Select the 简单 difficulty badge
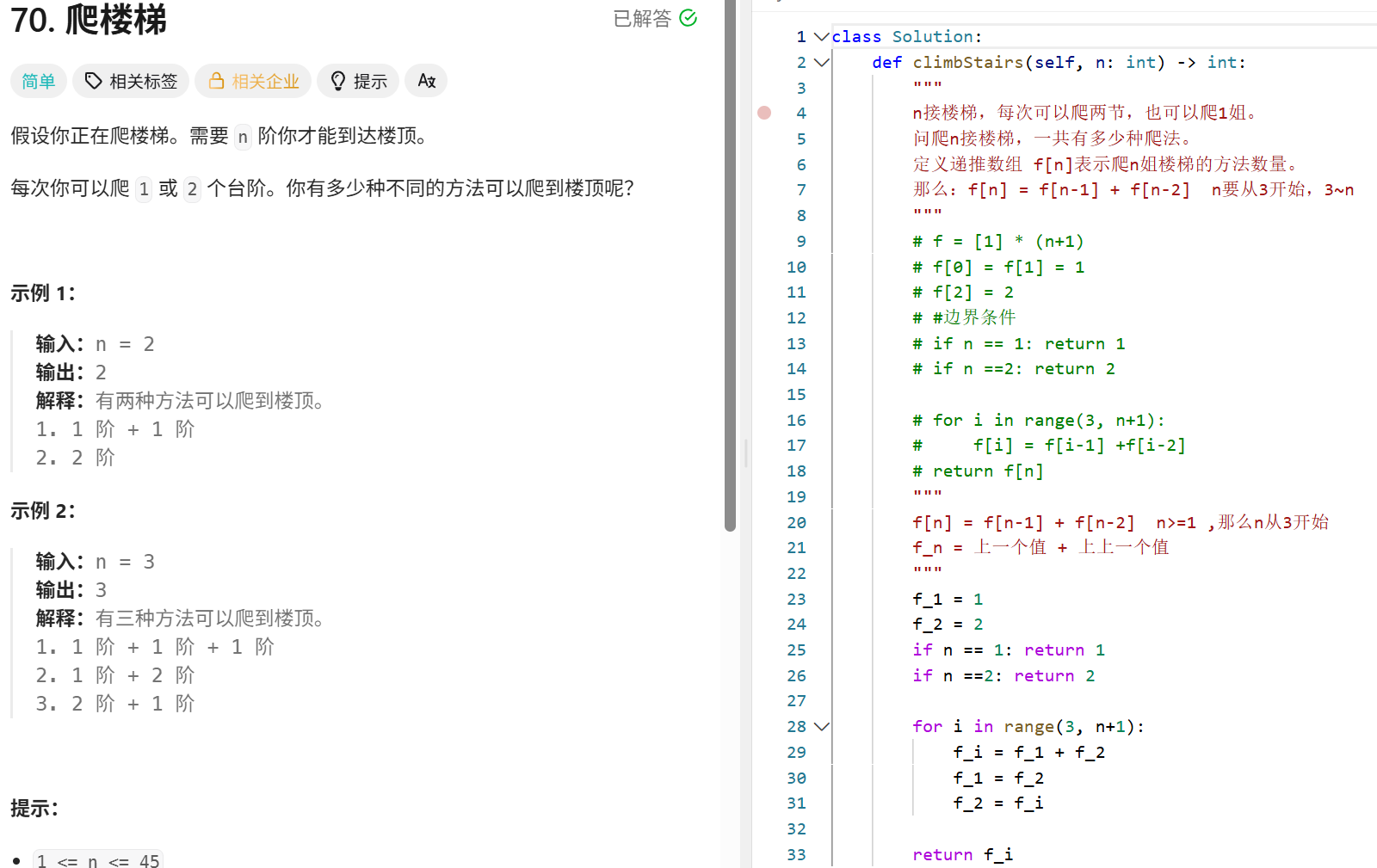Viewport: 1377px width, 868px height. [x=38, y=81]
